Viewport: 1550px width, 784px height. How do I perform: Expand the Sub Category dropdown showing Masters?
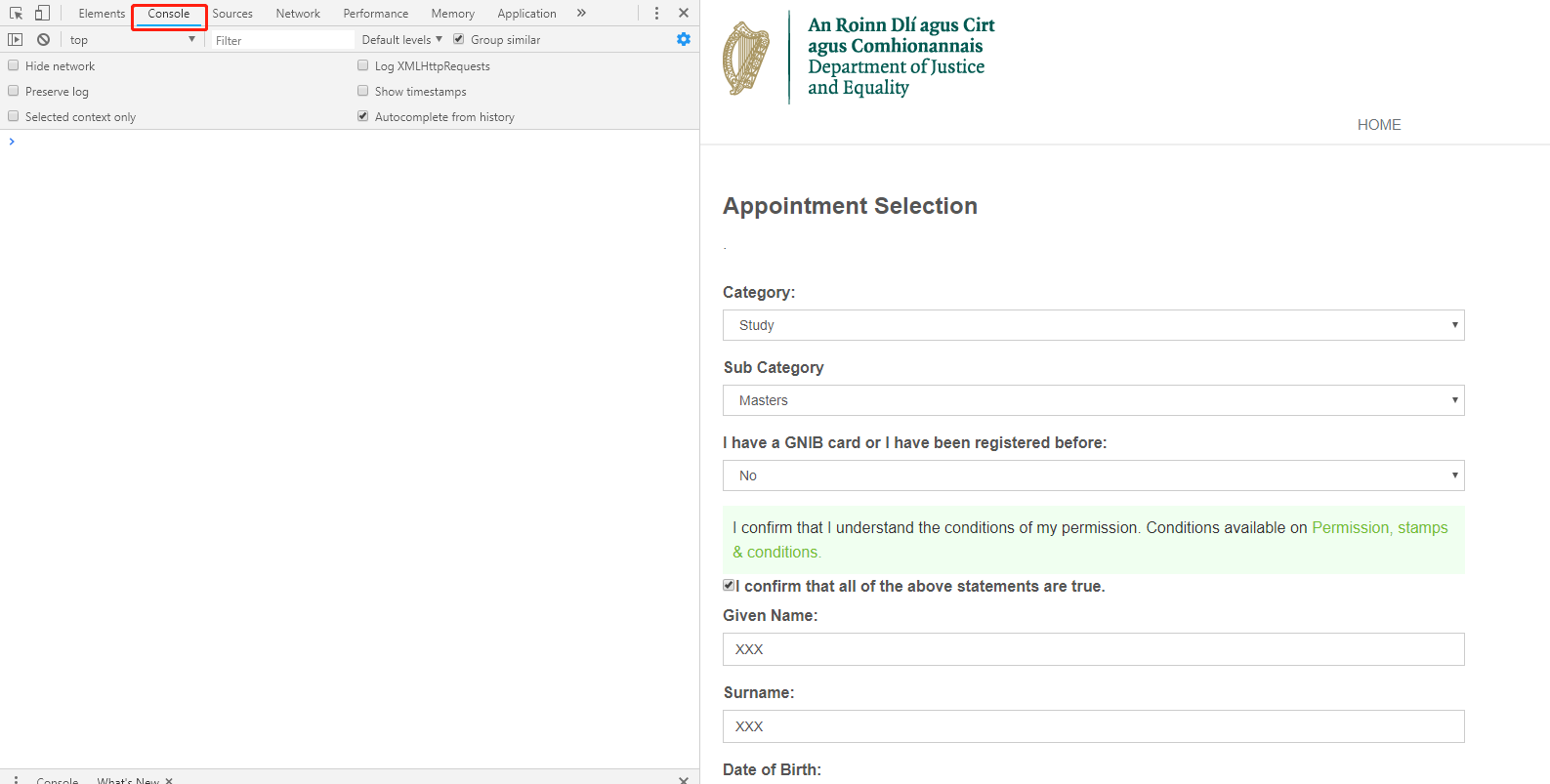click(x=1093, y=400)
